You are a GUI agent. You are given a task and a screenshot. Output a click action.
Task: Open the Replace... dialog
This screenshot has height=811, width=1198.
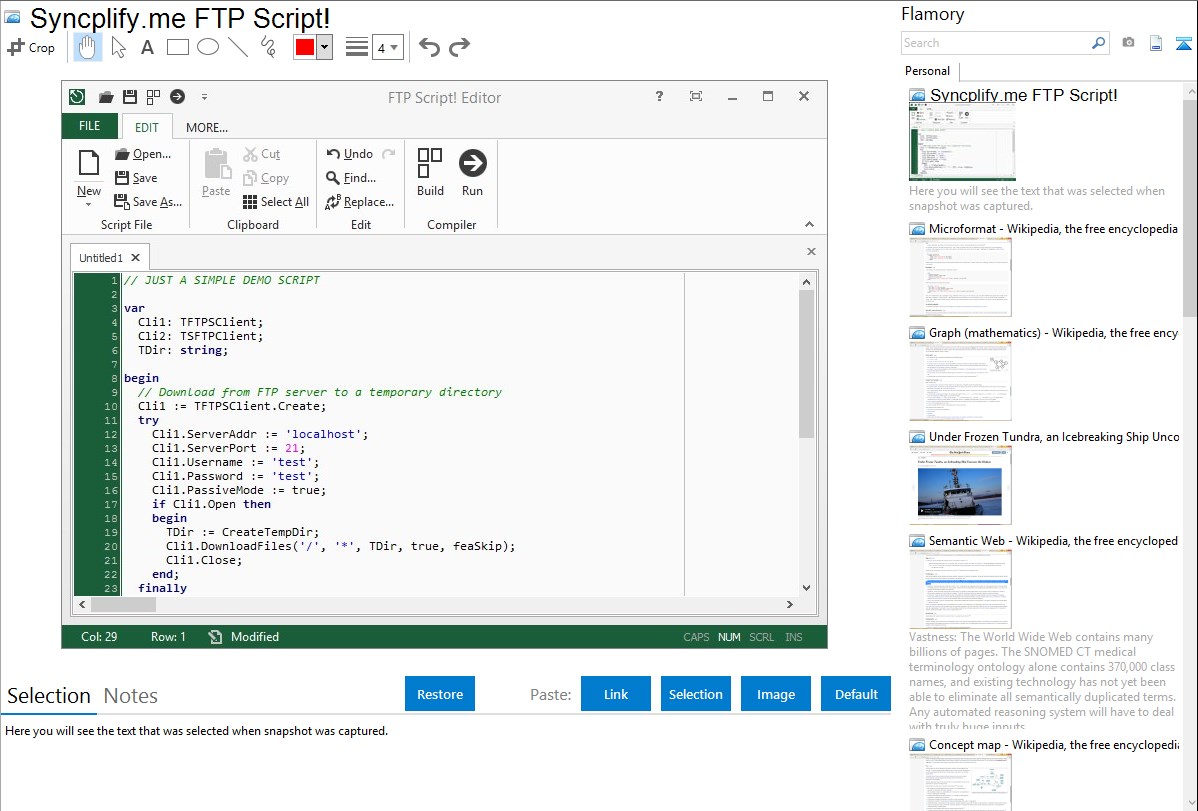point(360,202)
